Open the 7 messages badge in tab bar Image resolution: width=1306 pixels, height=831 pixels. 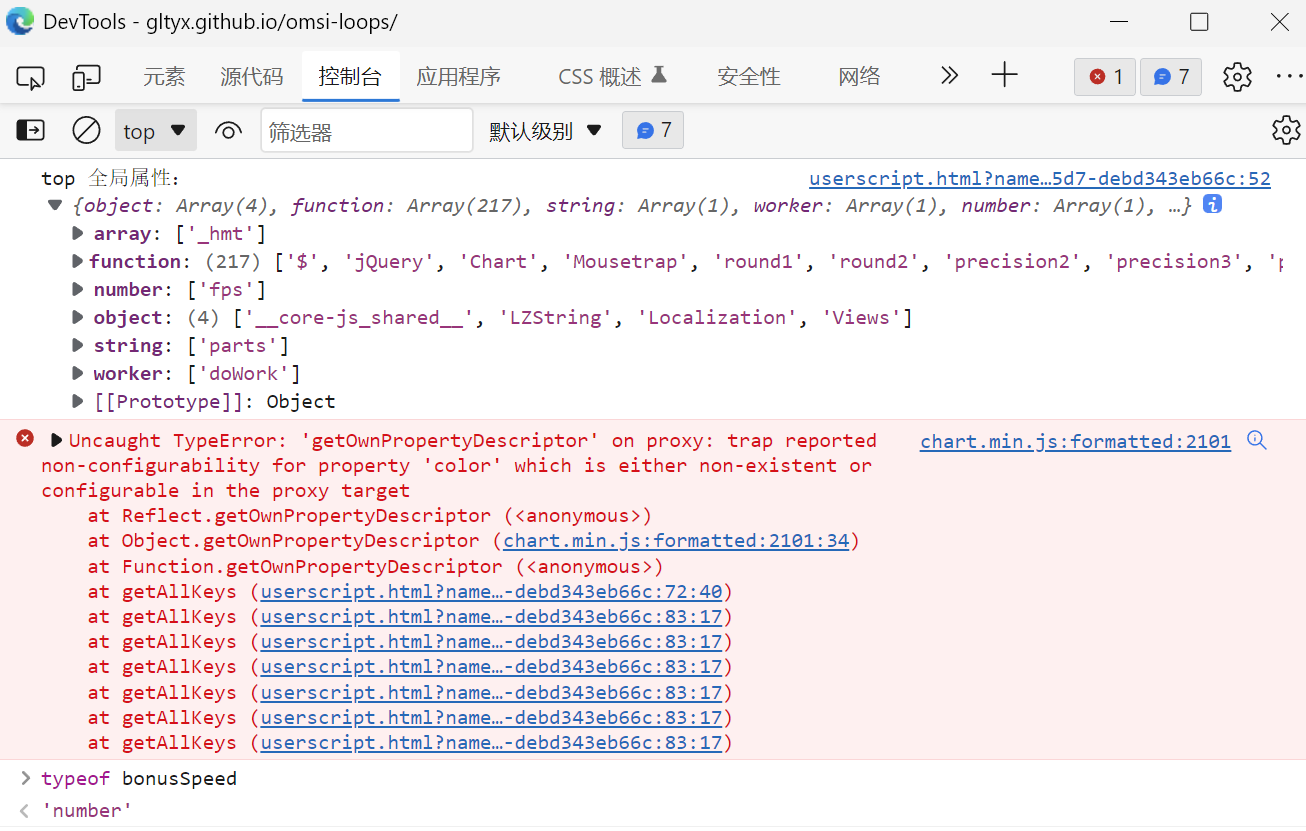click(x=1170, y=77)
